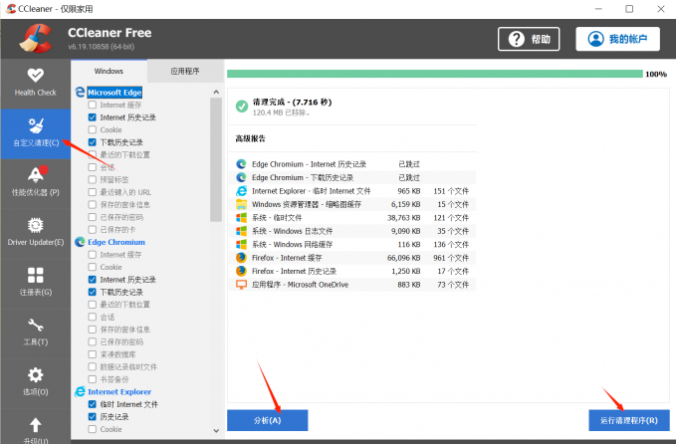Viewport: 678px width, 447px height.
Task: Uncheck 下载历史记录 under Edge Chromium
Action: tap(92, 292)
